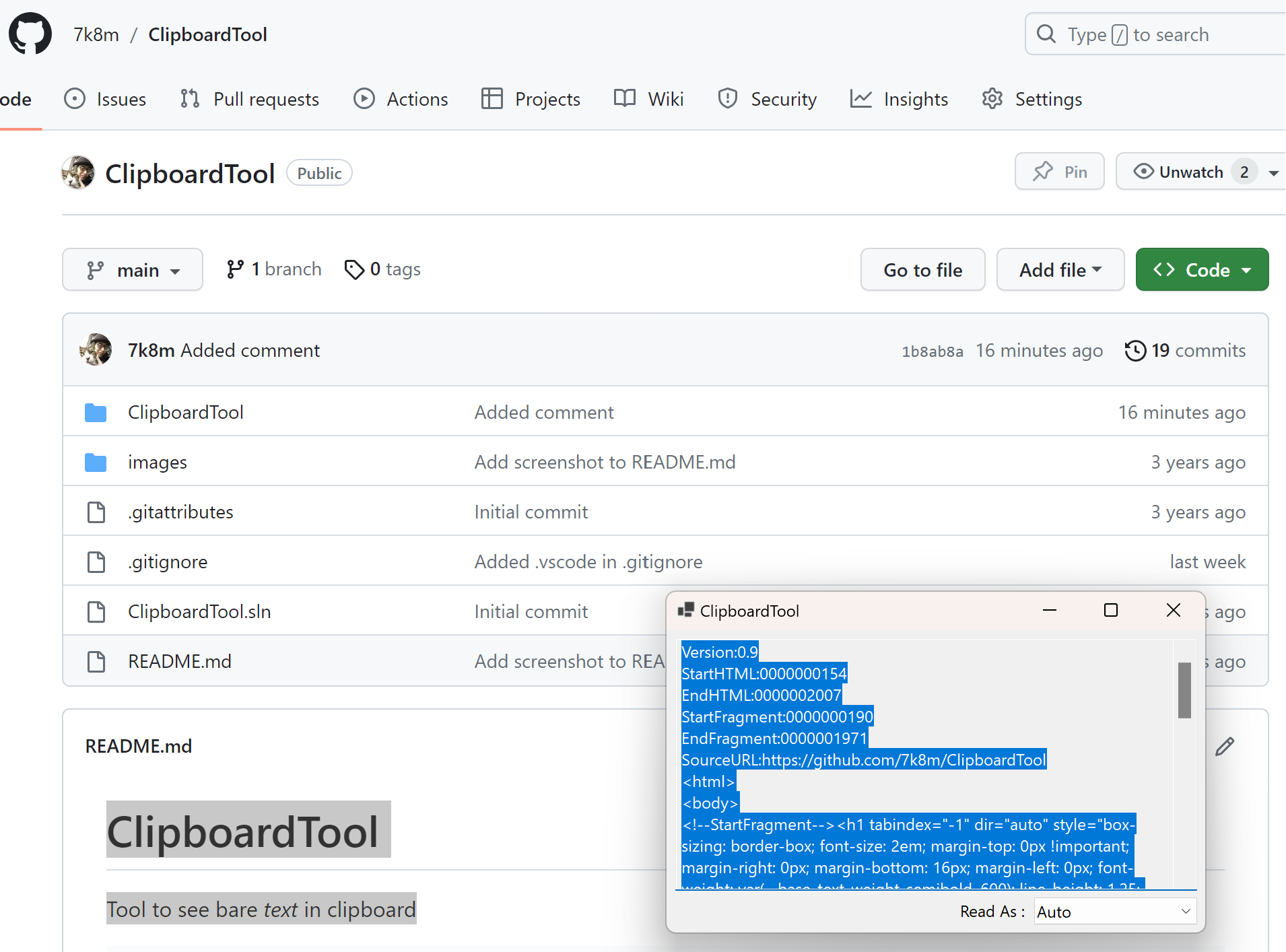
Task: Click the ClipboardTool window app icon
Action: (x=685, y=610)
